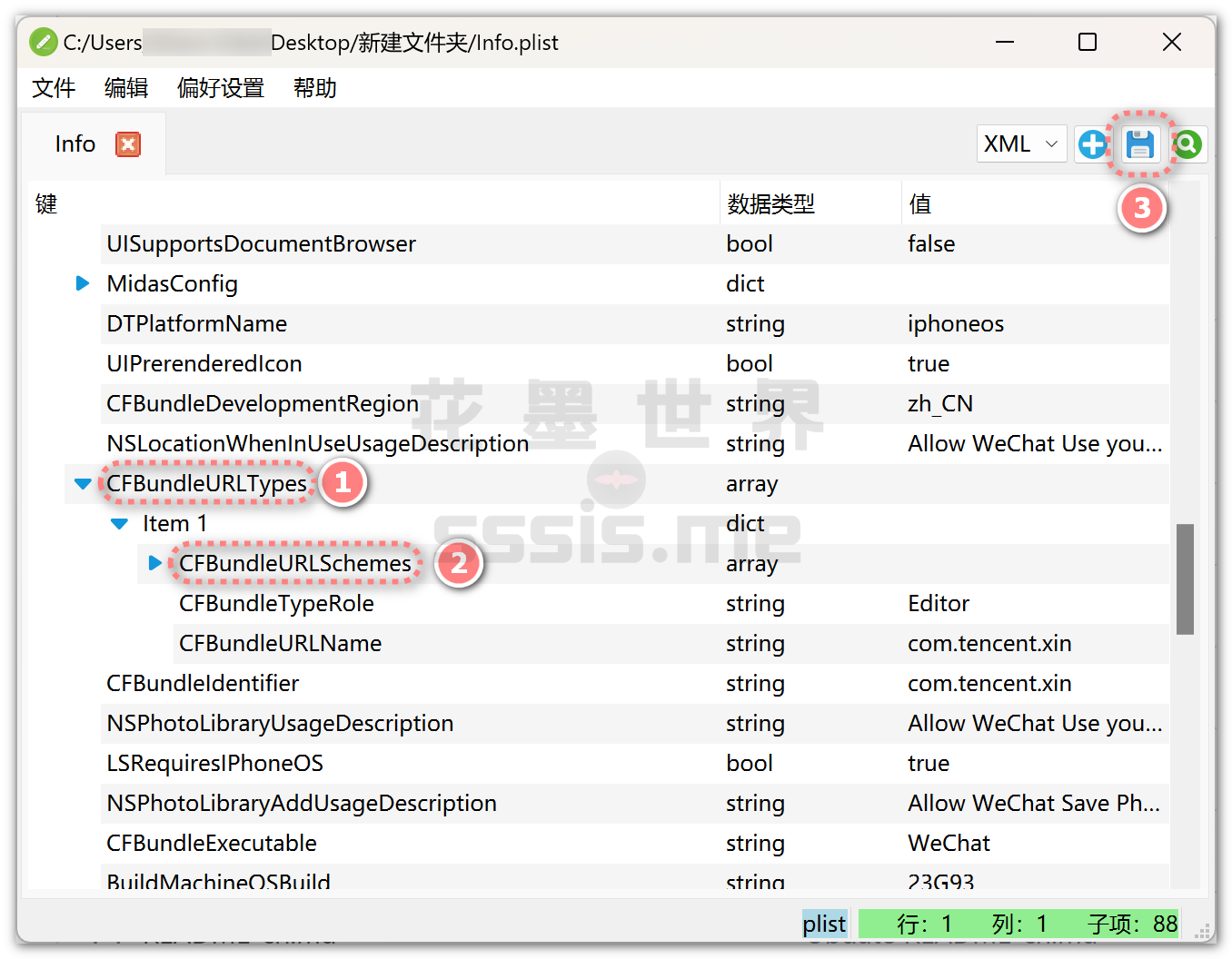
Task: Click the 'false' value of UISupportsDocumentBrowser
Action: [x=931, y=243]
